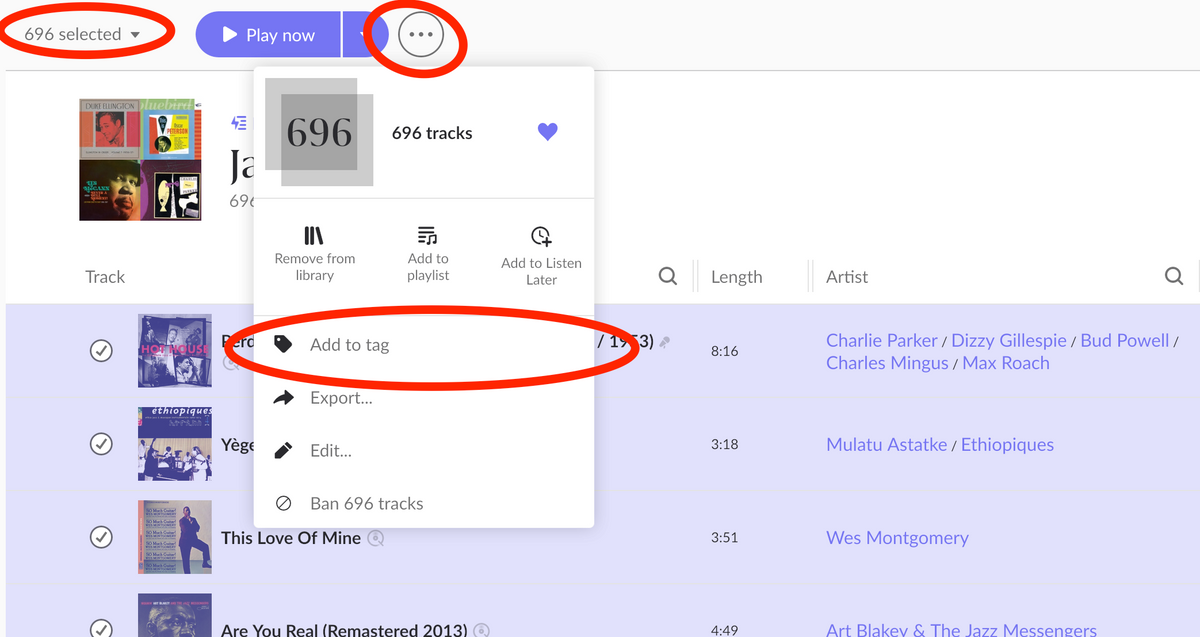This screenshot has height=637, width=1200.
Task: Click the disc icon after Are You Real
Action: [482, 630]
